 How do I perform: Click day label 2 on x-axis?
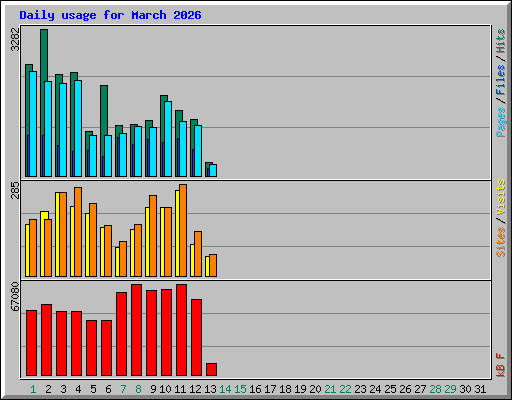pyautogui.click(x=48, y=389)
